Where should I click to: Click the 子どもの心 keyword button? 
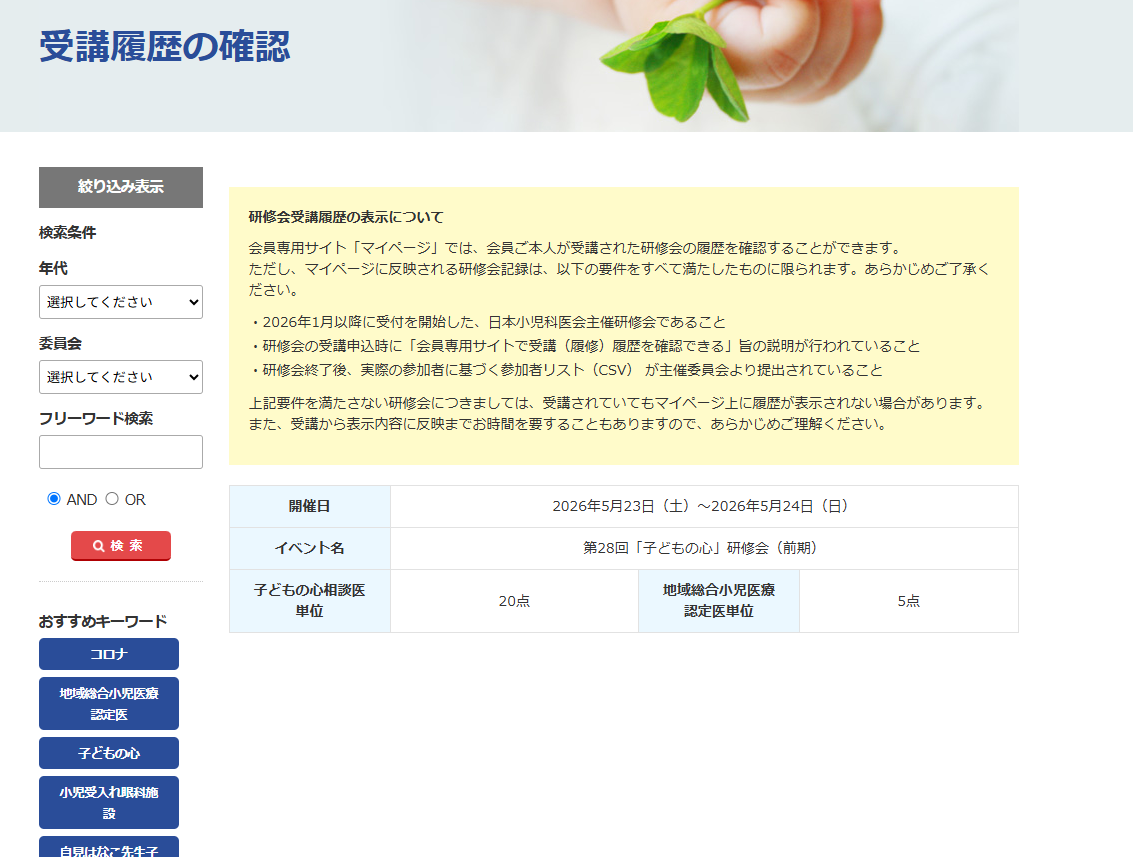point(109,753)
